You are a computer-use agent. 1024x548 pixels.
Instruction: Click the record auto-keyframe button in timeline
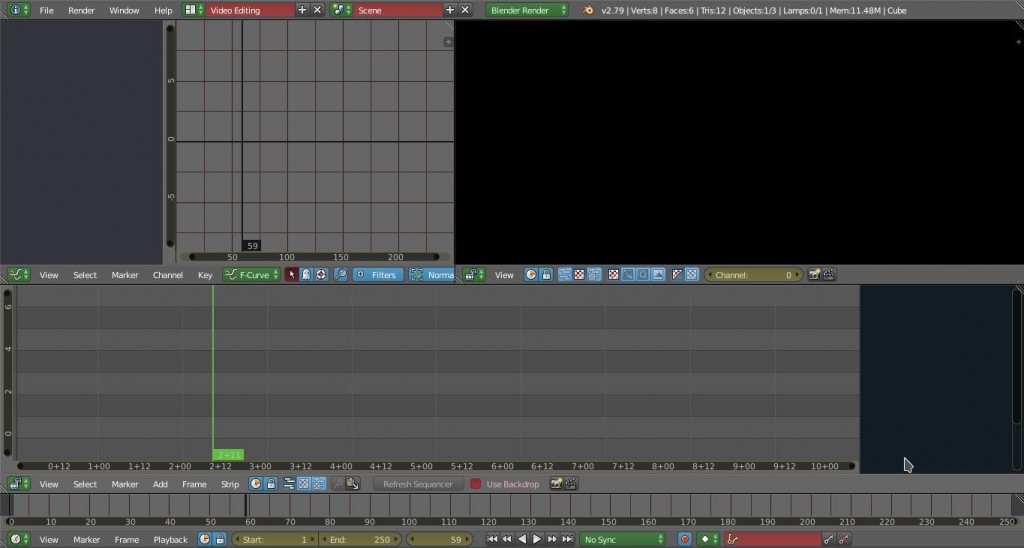[x=685, y=540]
